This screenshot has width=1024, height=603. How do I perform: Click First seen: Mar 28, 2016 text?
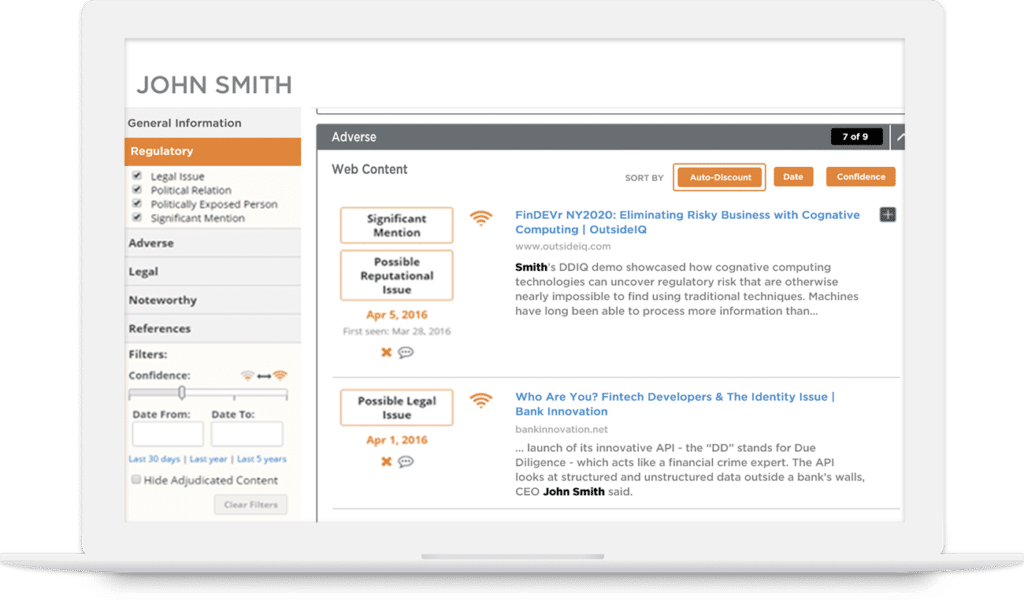pos(396,331)
